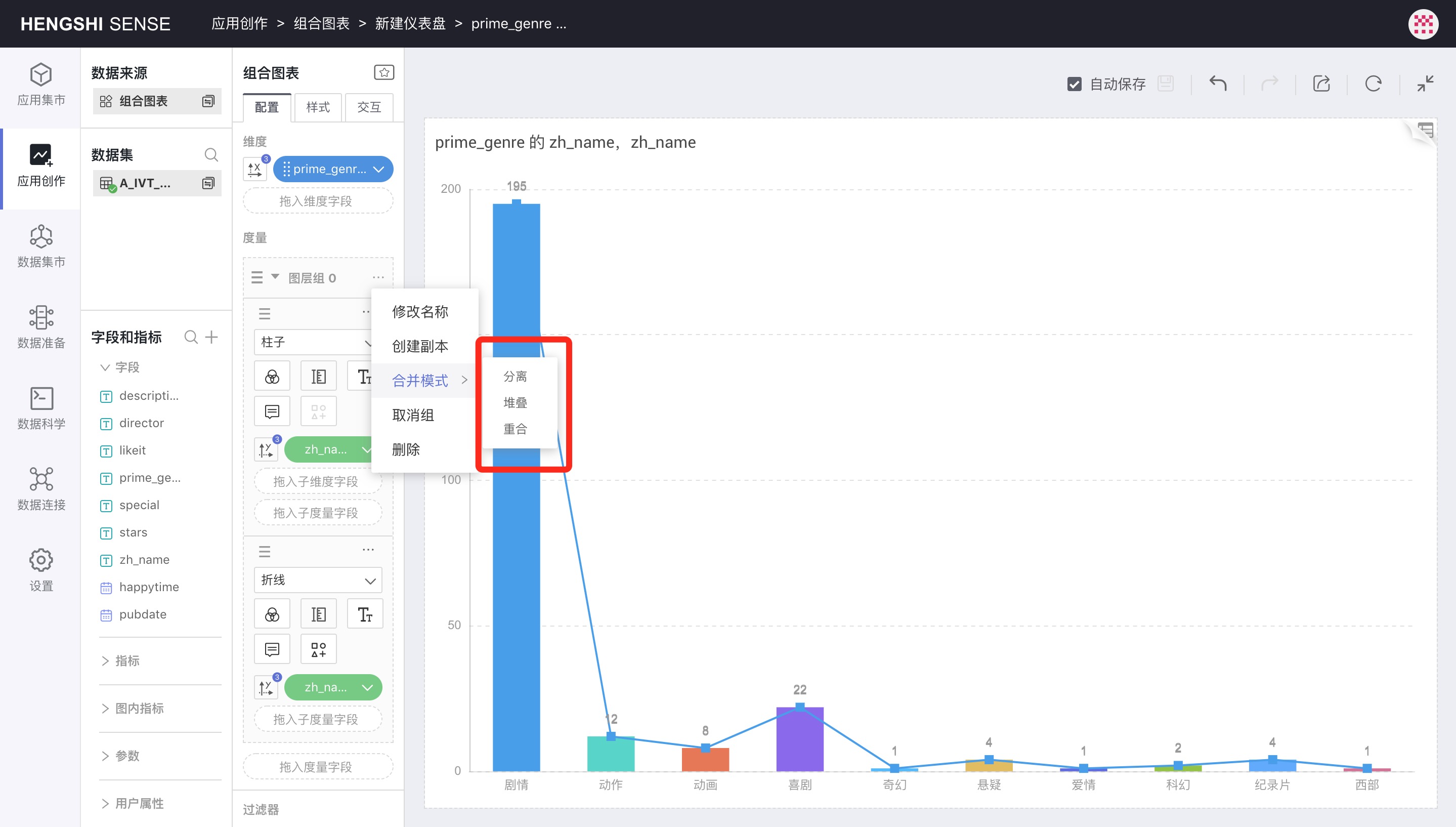Click 应用创作 in the breadcrumb
The image size is (1456, 827).
[x=239, y=23]
